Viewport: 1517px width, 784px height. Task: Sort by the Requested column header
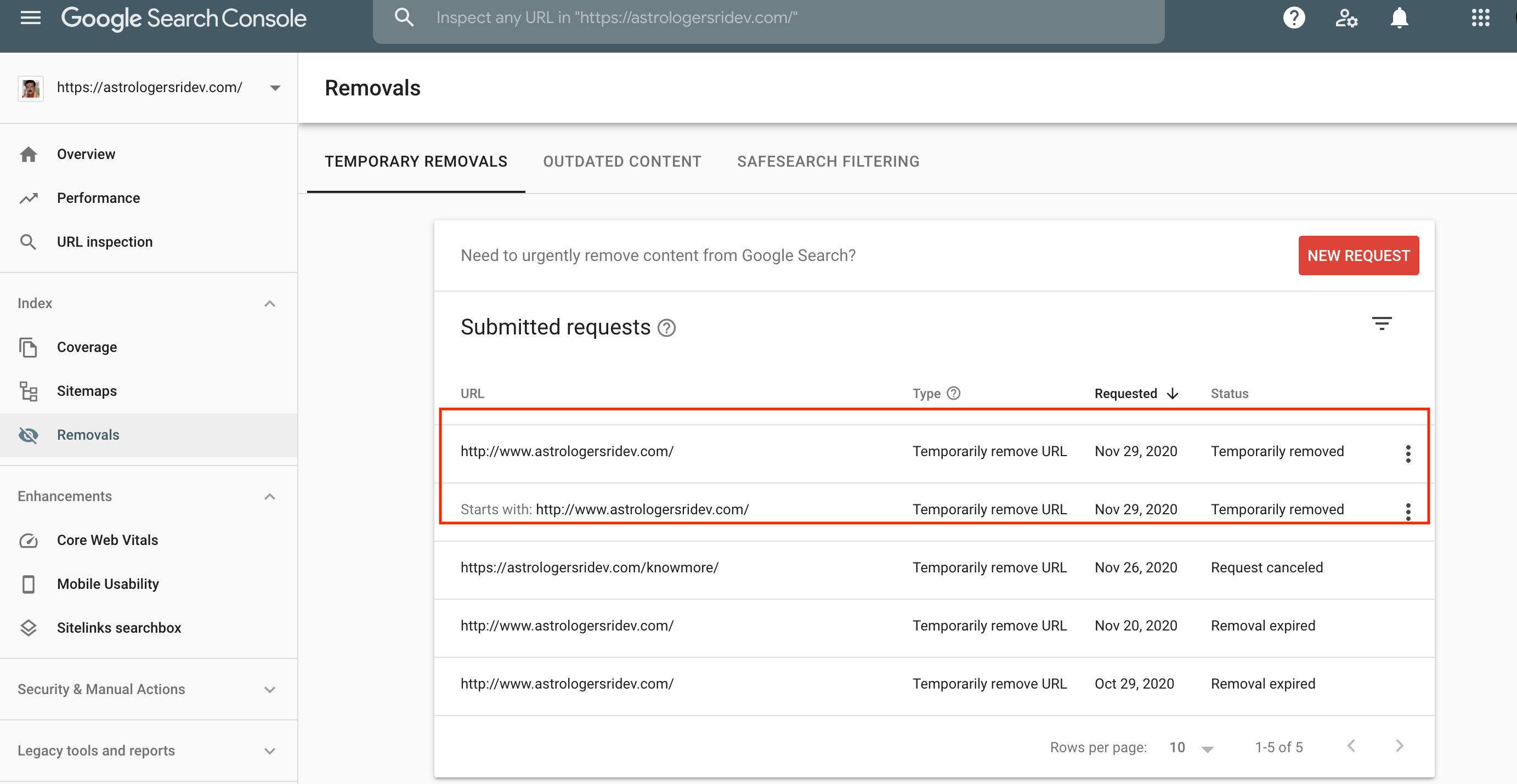pos(1136,393)
